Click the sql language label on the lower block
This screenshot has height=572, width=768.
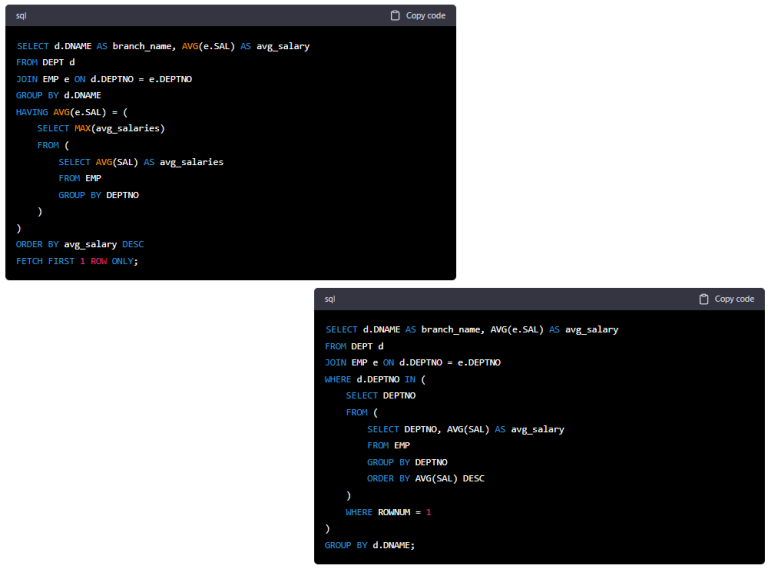(330, 299)
